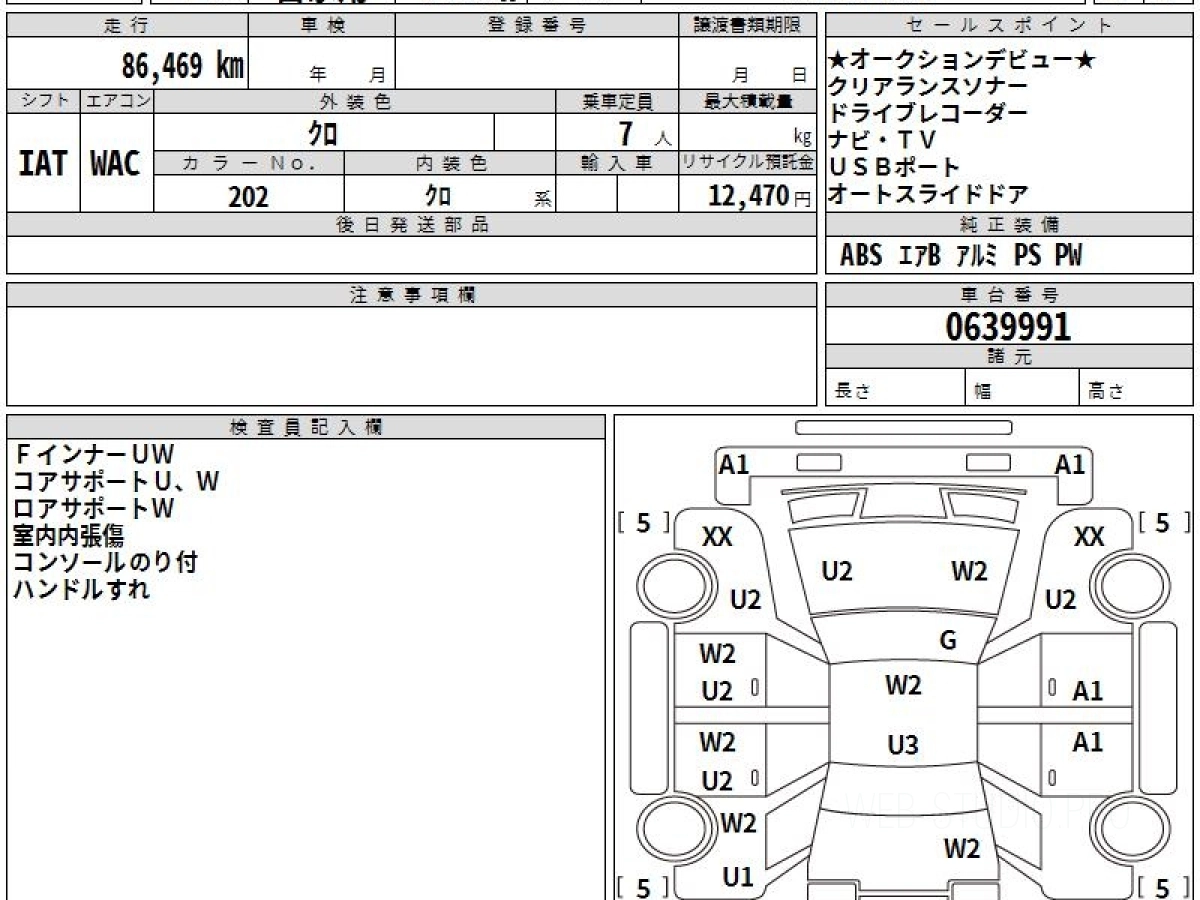Select the FインナーUW inspector note

94,455
